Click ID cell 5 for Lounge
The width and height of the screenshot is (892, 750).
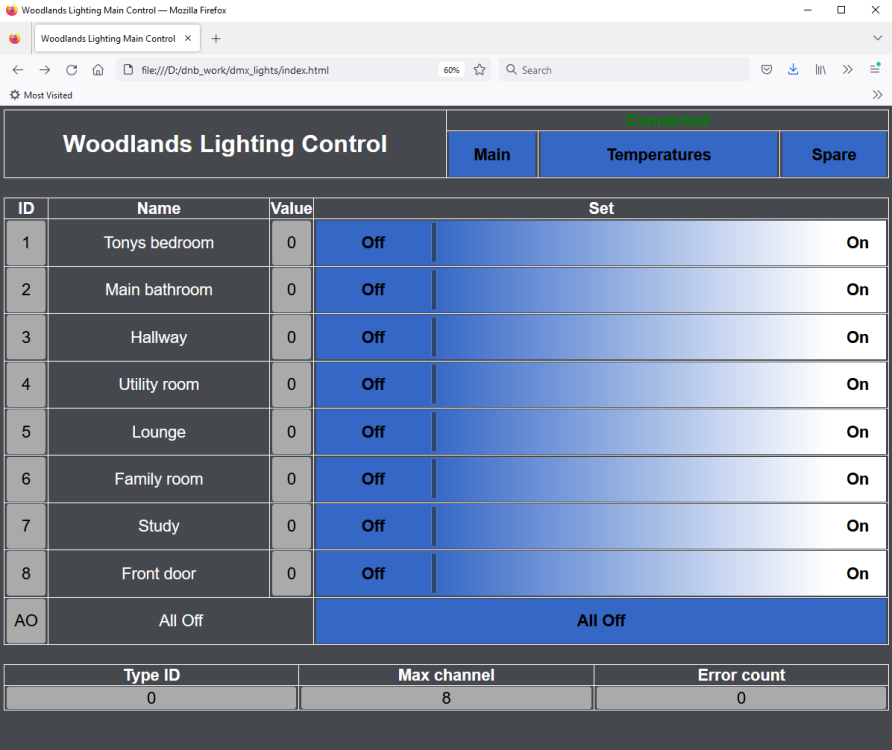point(26,432)
